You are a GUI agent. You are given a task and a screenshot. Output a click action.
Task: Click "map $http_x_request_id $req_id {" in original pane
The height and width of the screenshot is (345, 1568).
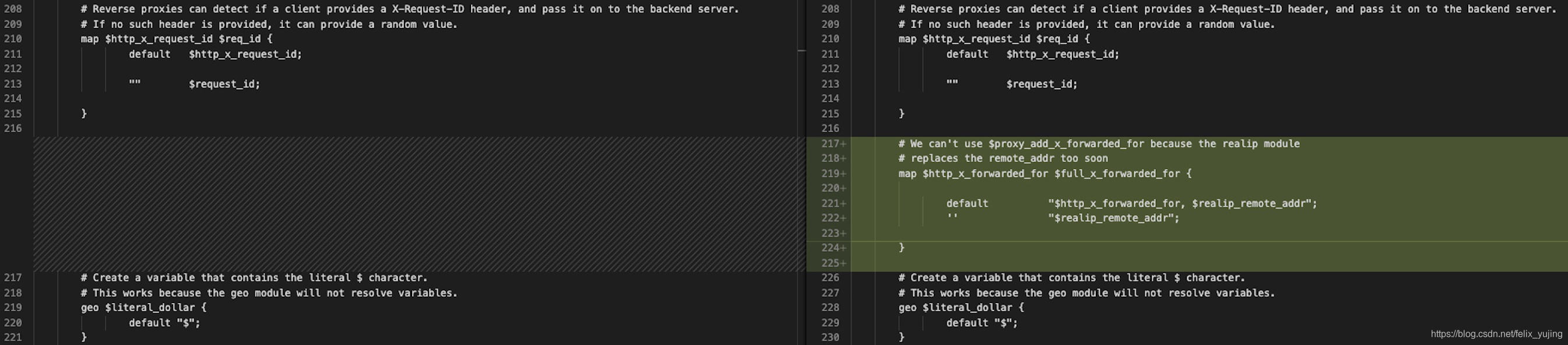coord(177,39)
